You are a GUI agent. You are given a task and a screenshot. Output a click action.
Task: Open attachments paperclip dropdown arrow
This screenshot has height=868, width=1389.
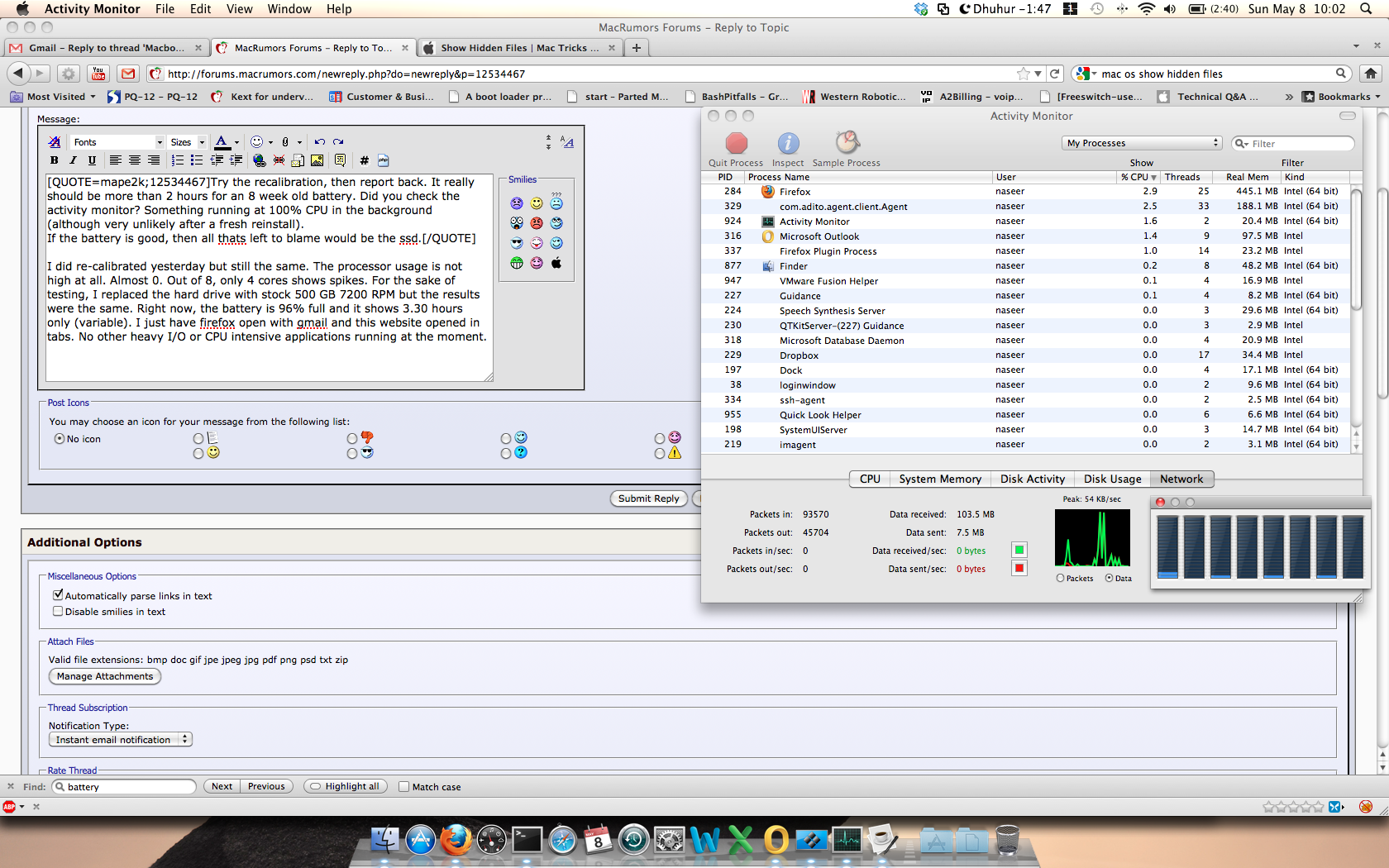pos(299,142)
